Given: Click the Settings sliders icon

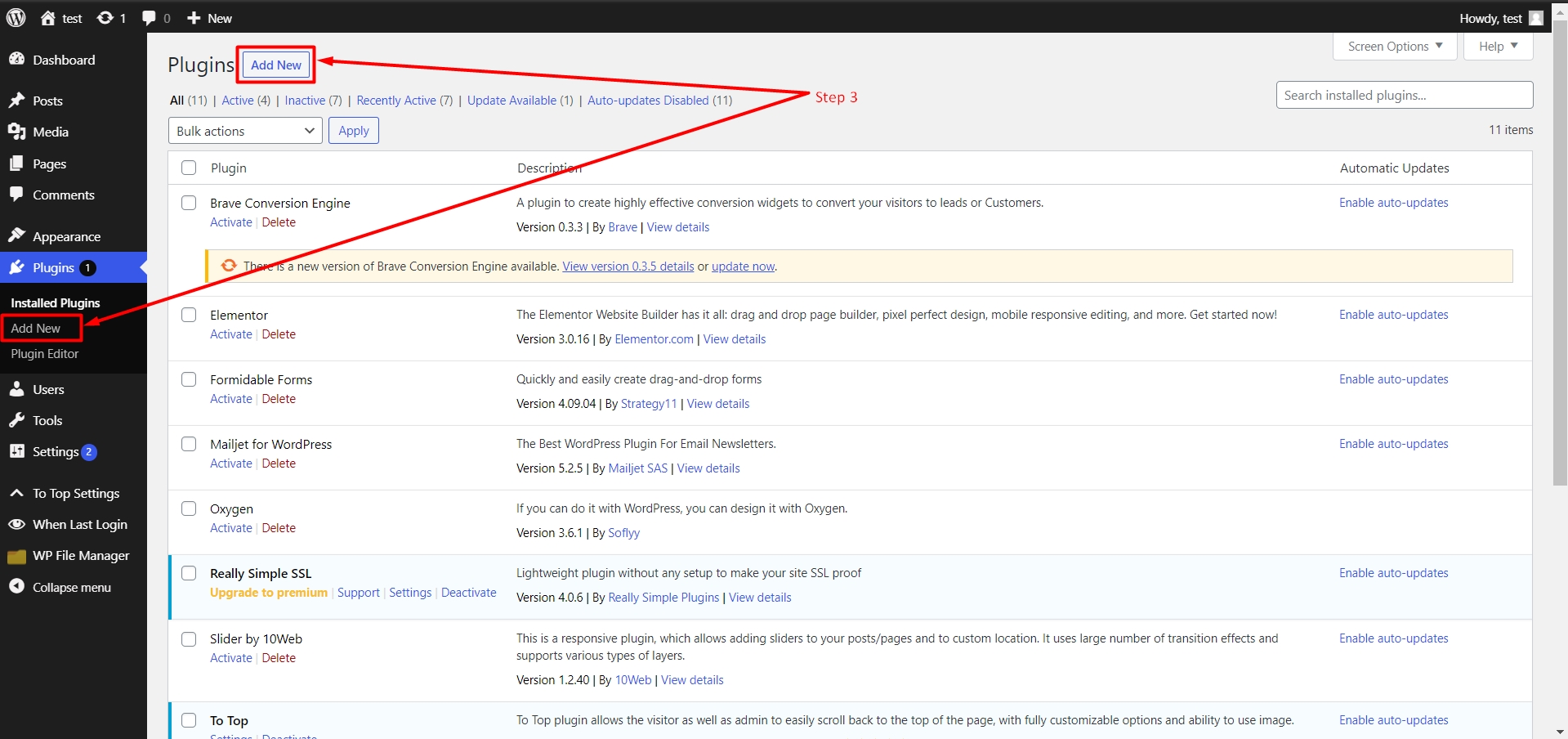Looking at the screenshot, I should 16,451.
